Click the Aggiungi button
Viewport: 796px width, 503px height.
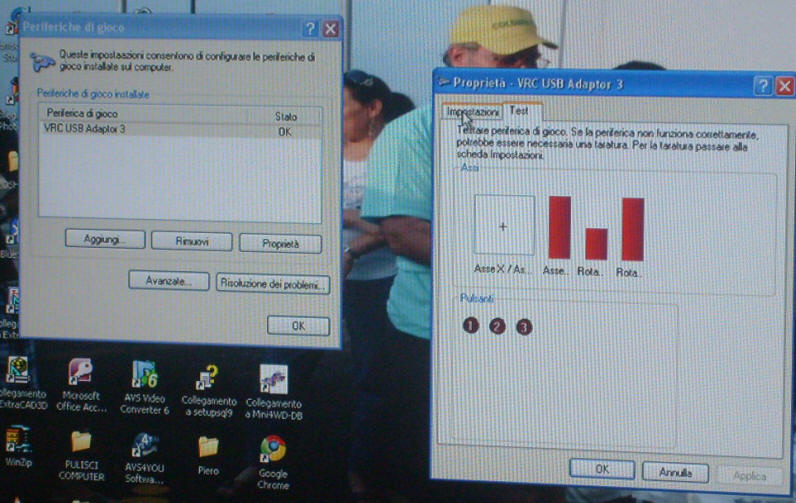106,240
